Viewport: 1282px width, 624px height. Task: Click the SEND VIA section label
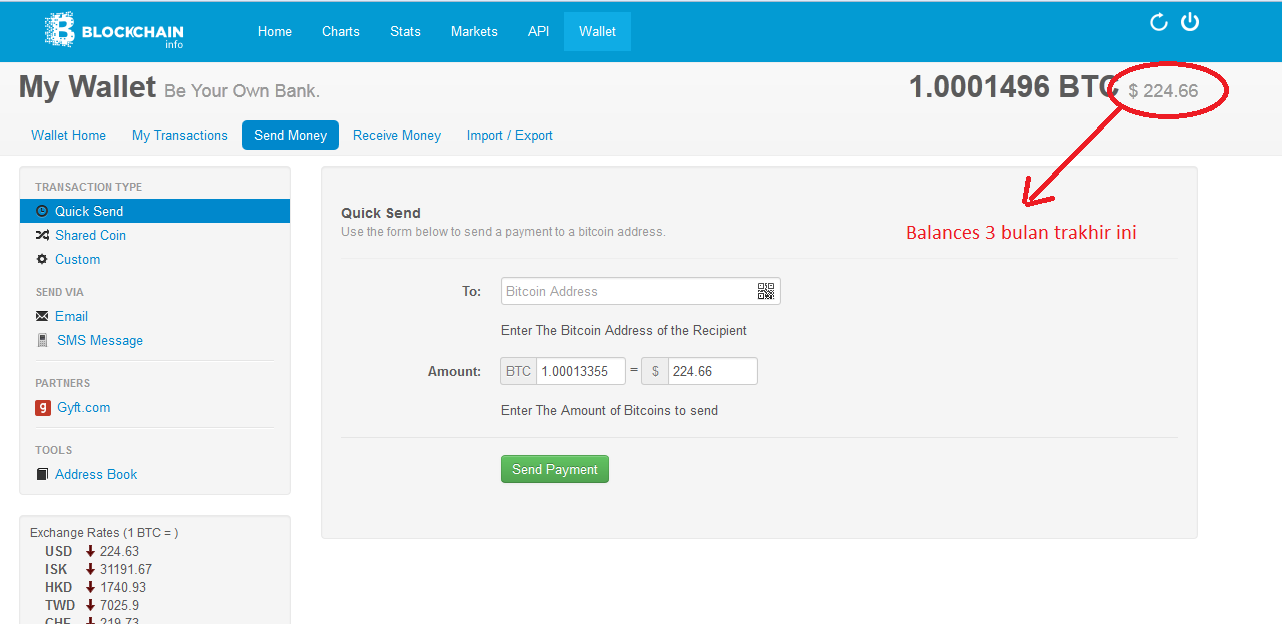(x=59, y=292)
